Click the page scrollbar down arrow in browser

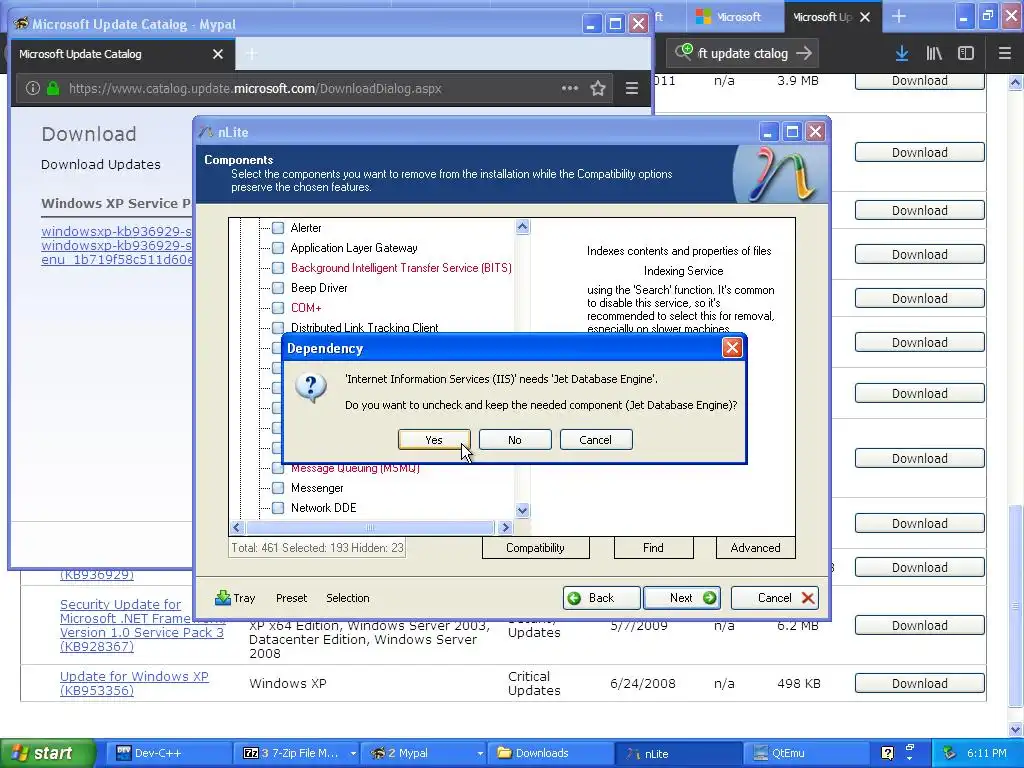coord(1016,729)
